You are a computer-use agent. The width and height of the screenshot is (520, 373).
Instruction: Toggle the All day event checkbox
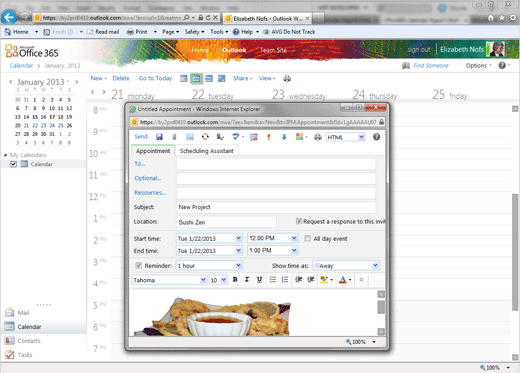308,238
